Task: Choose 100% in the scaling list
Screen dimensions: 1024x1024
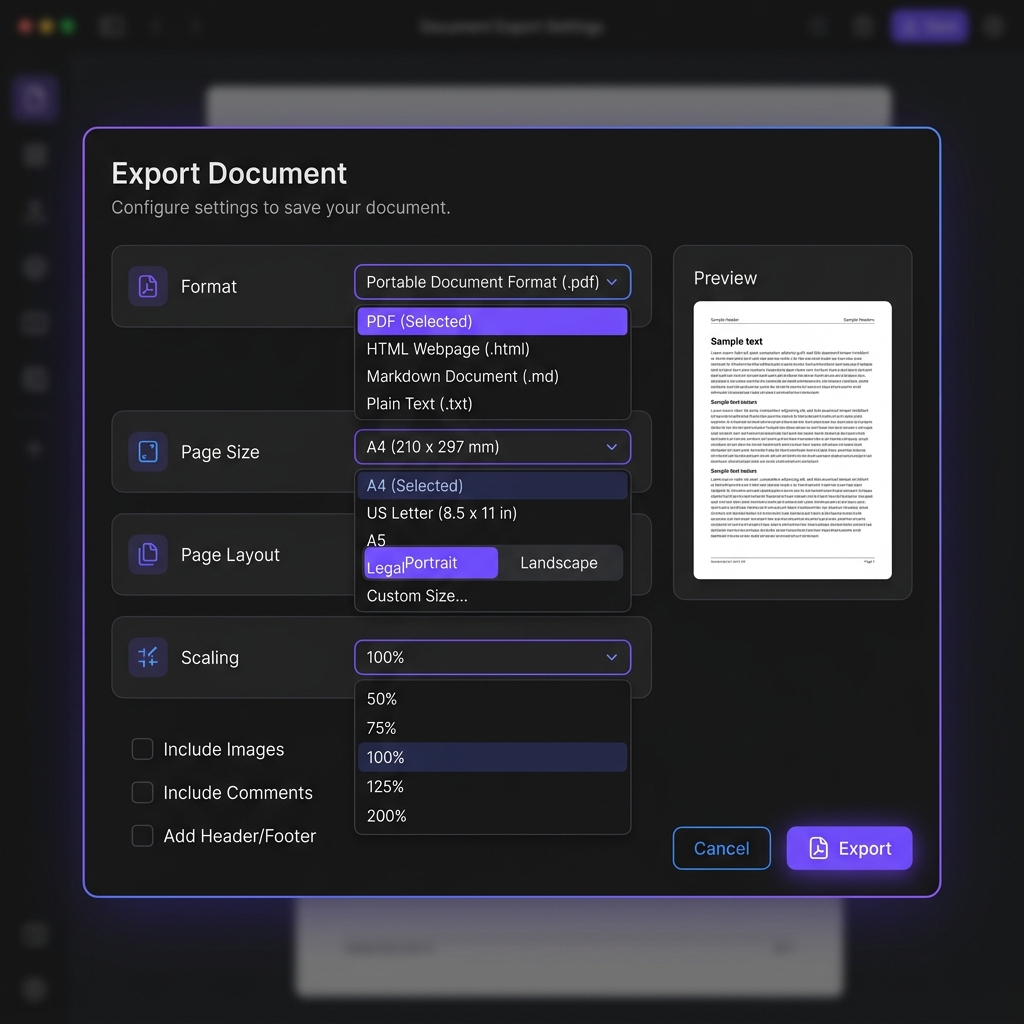Action: pos(492,757)
